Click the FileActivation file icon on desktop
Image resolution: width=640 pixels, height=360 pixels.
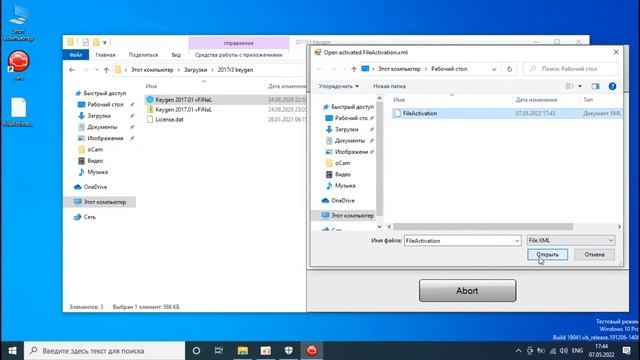tap(18, 112)
